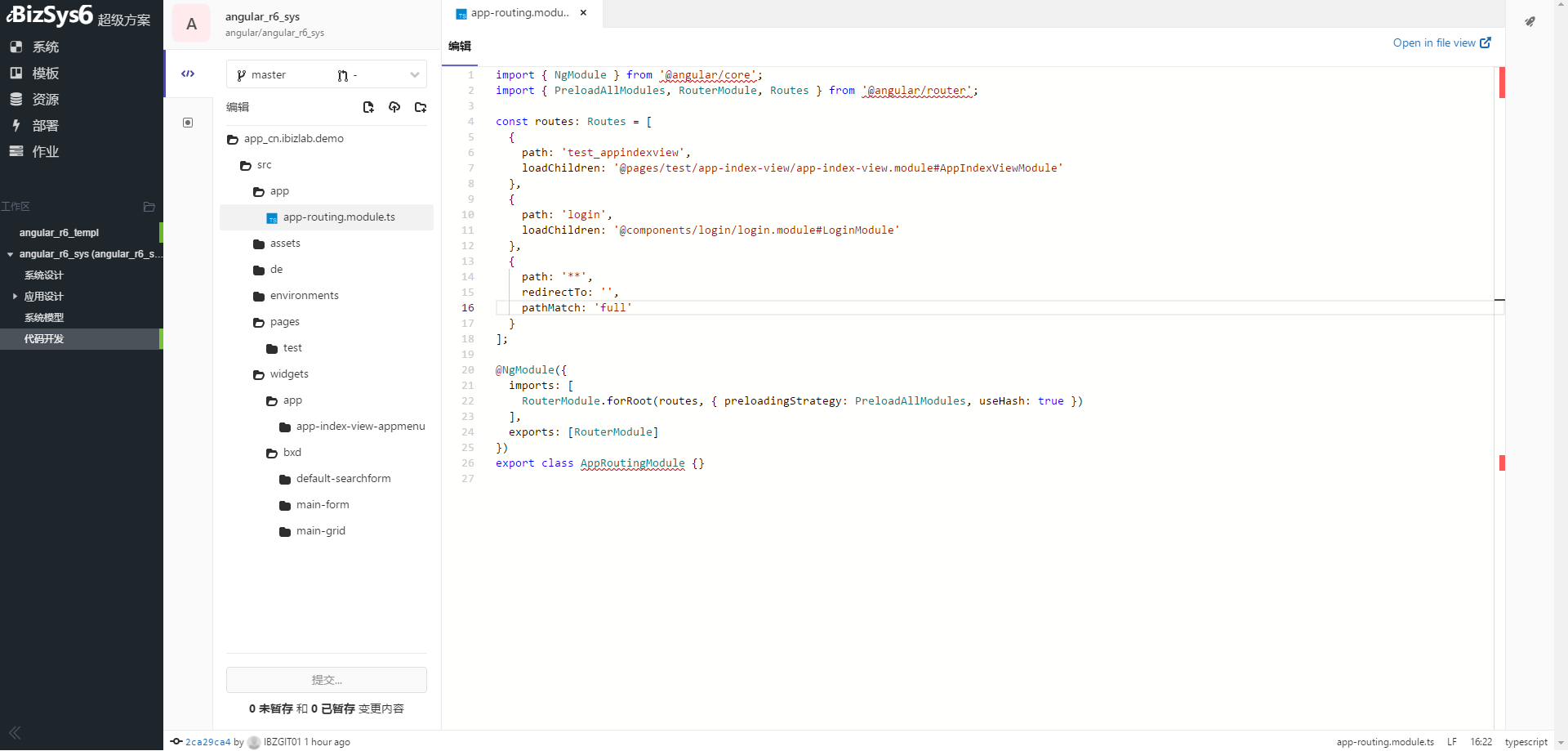The width and height of the screenshot is (1568, 751).
Task: Create a new file icon
Action: pyautogui.click(x=368, y=107)
